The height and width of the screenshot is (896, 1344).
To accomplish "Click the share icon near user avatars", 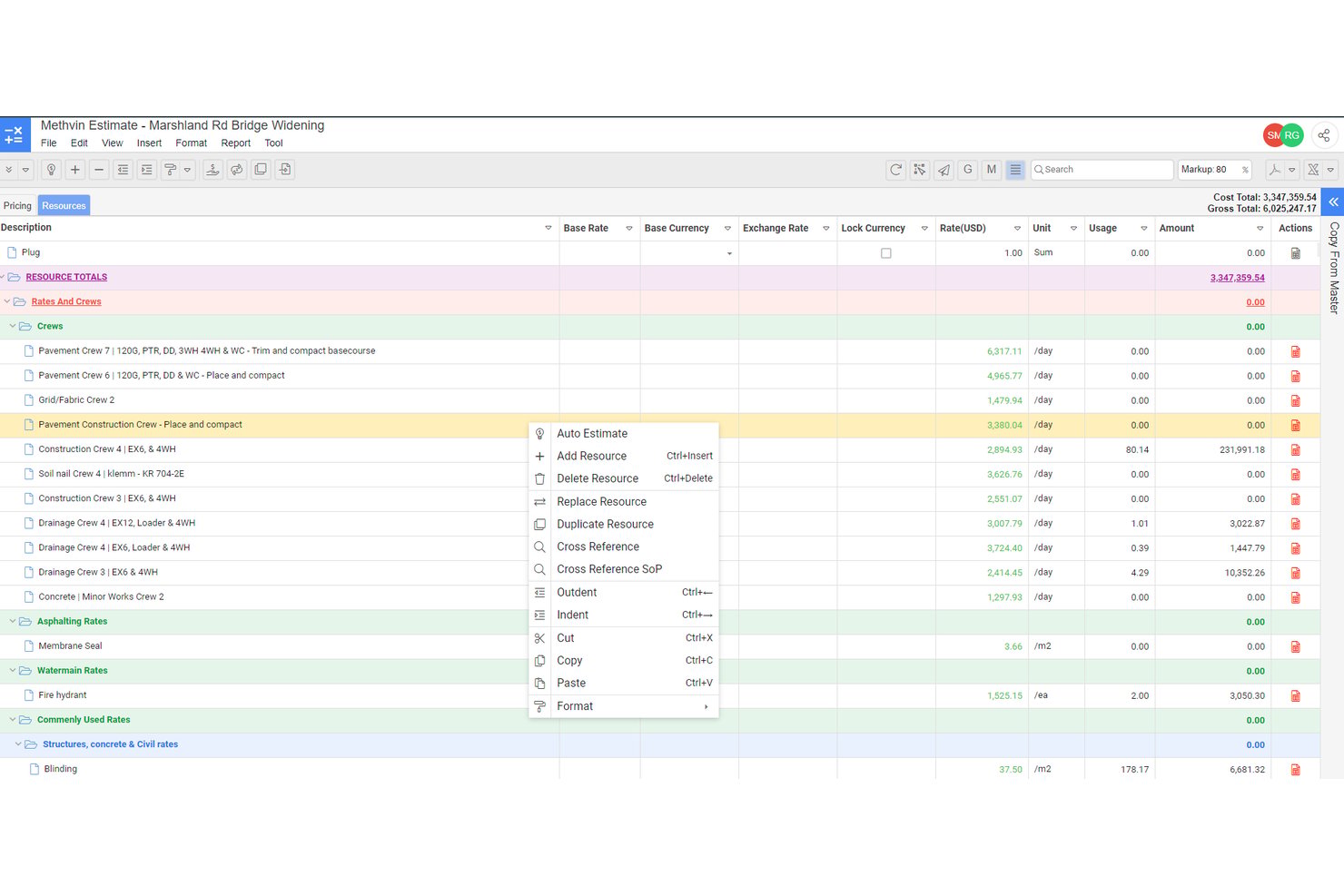I will (x=1324, y=135).
